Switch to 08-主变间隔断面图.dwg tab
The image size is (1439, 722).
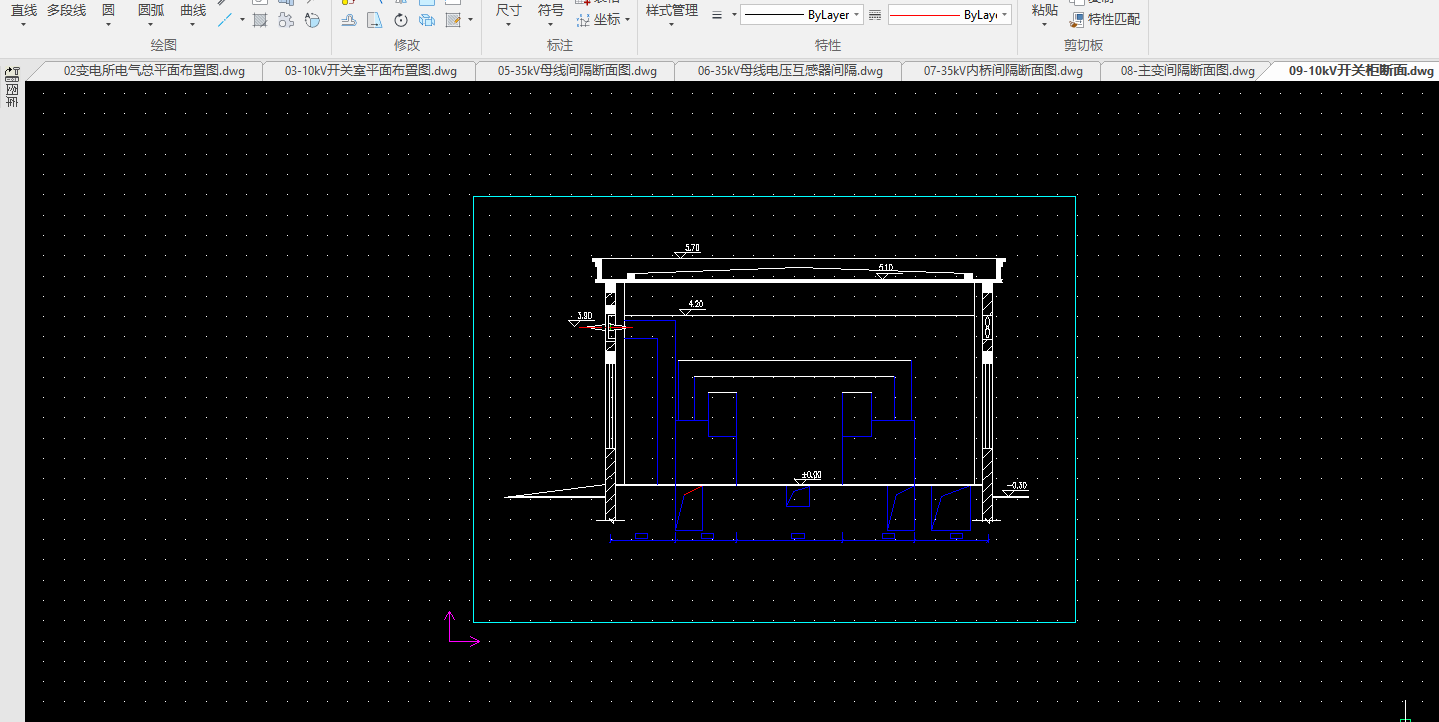[1187, 71]
